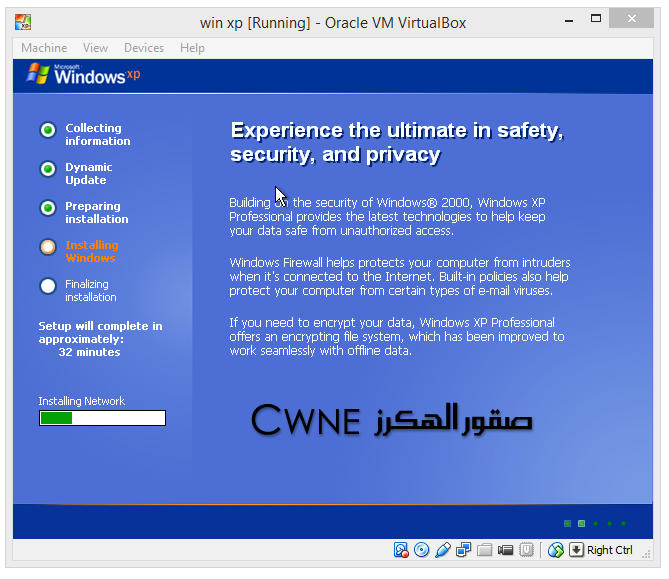Click the 'Experience the ultimate in safety' heading
The width and height of the screenshot is (669, 579).
pos(397,143)
